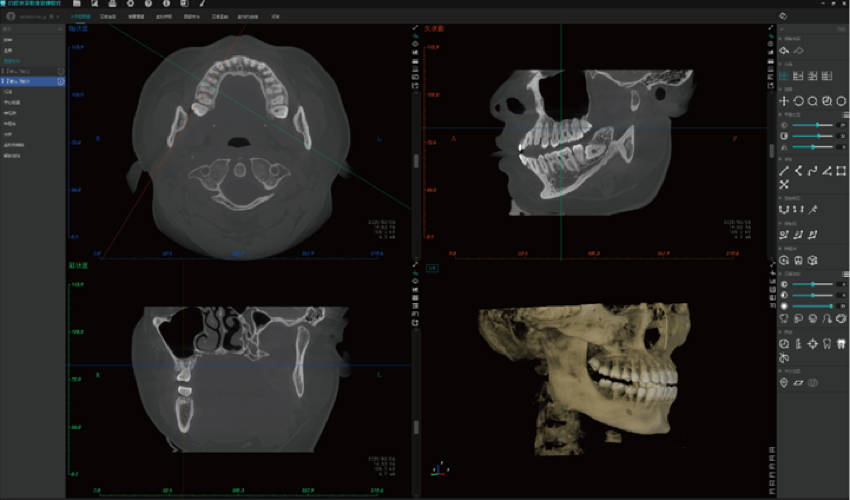Collapse the measurement tools section arrow
The image size is (850, 500).
[780, 159]
